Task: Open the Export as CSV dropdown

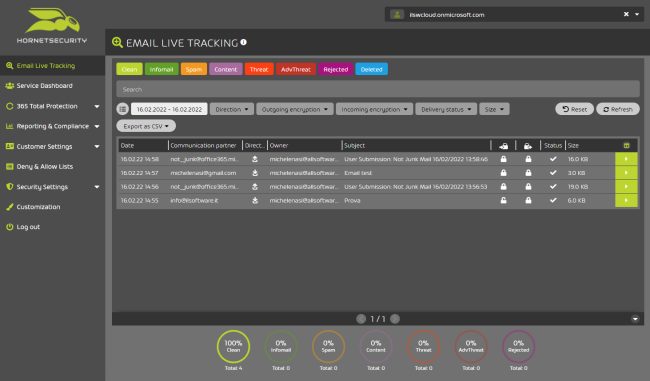Action: point(146,126)
